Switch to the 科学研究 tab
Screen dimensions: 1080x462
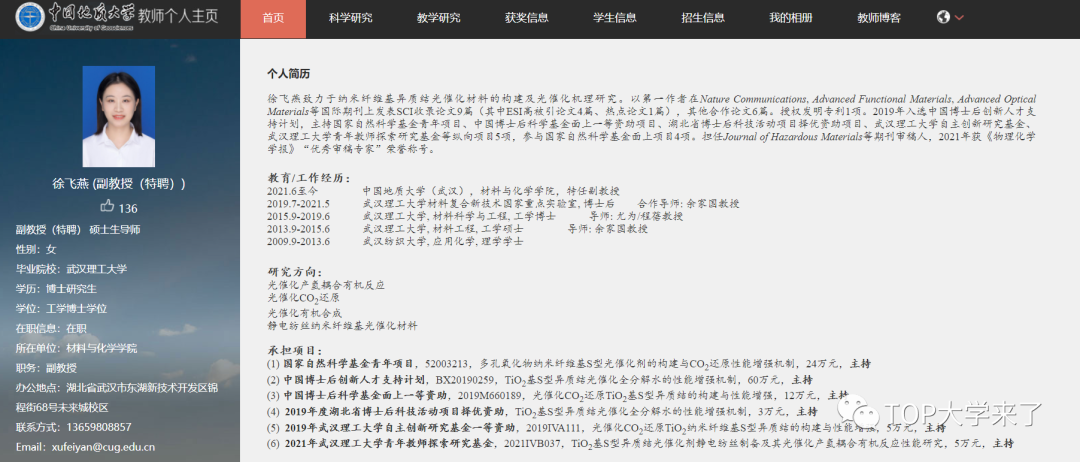(x=350, y=18)
